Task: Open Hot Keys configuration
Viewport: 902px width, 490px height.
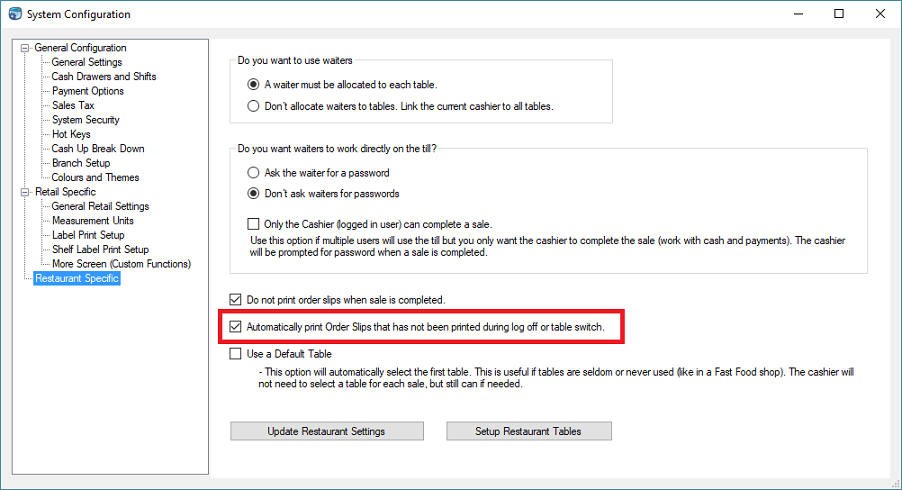Action: click(x=71, y=134)
